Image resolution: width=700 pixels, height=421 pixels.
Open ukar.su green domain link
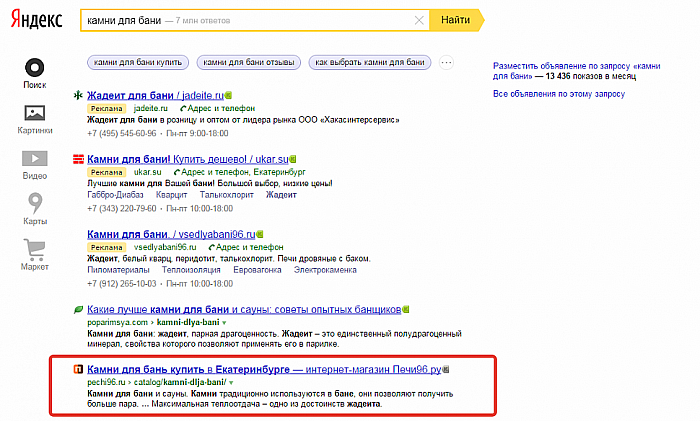click(x=148, y=172)
